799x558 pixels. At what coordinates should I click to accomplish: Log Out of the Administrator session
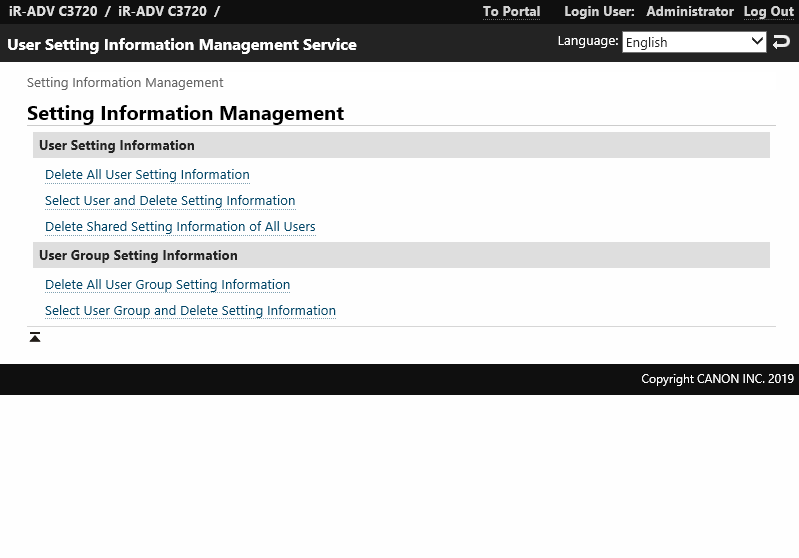768,12
